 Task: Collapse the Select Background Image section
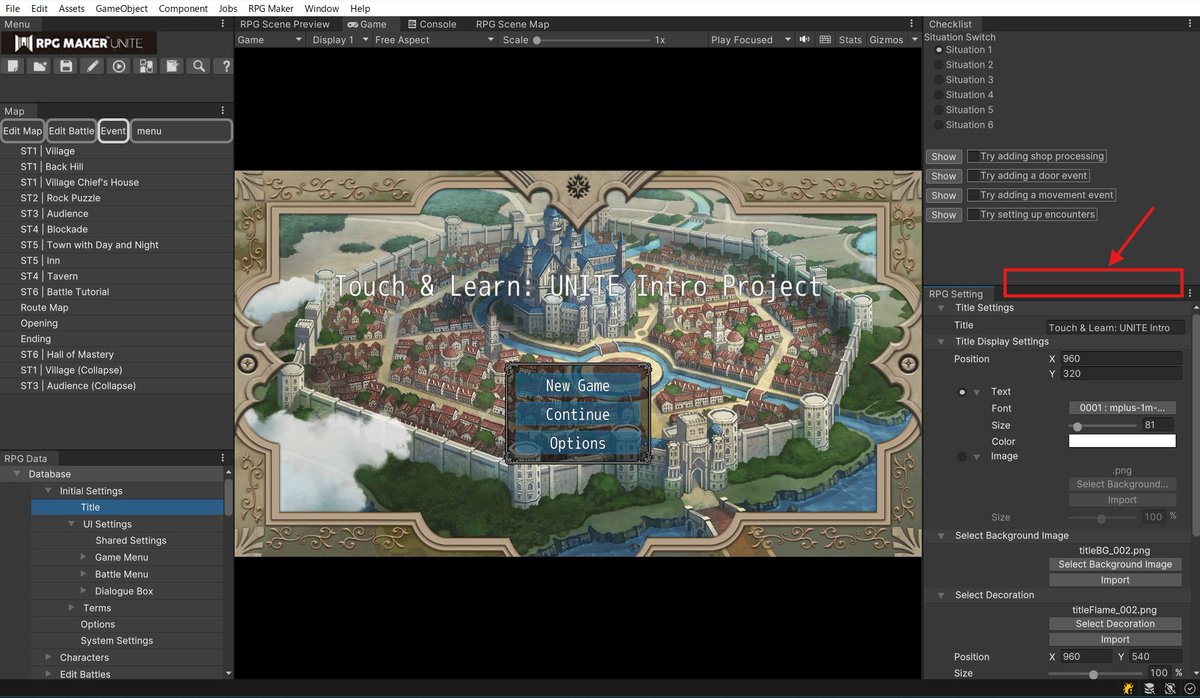(938, 535)
